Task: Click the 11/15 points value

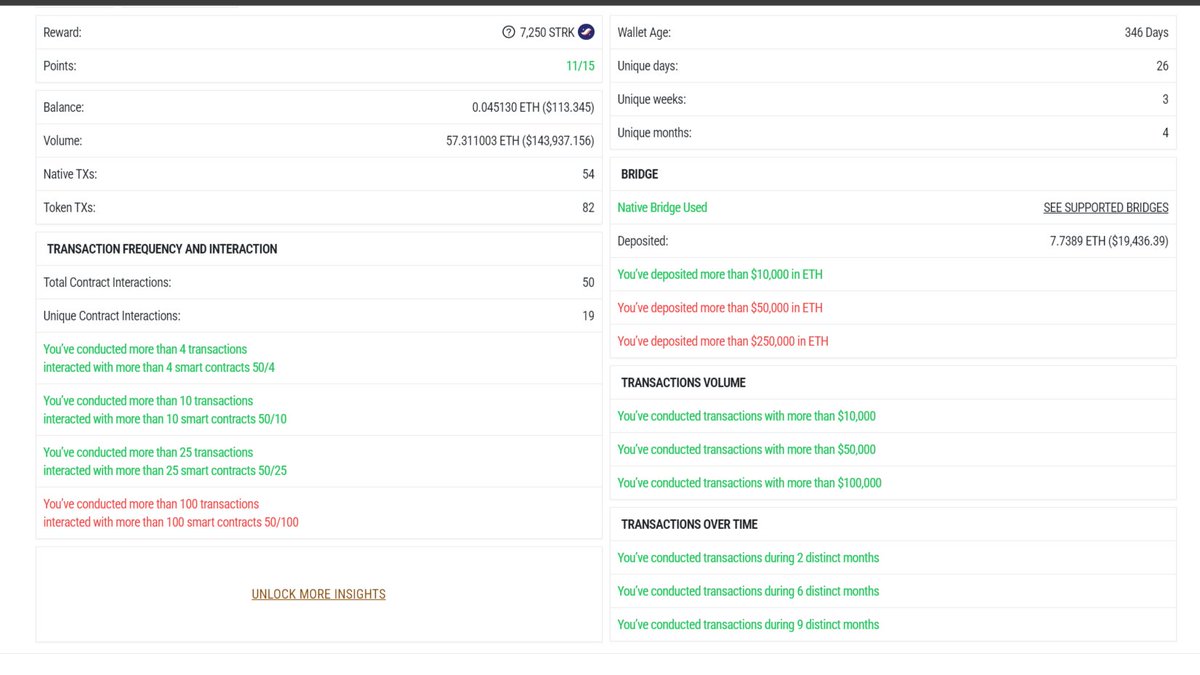Action: coord(580,66)
